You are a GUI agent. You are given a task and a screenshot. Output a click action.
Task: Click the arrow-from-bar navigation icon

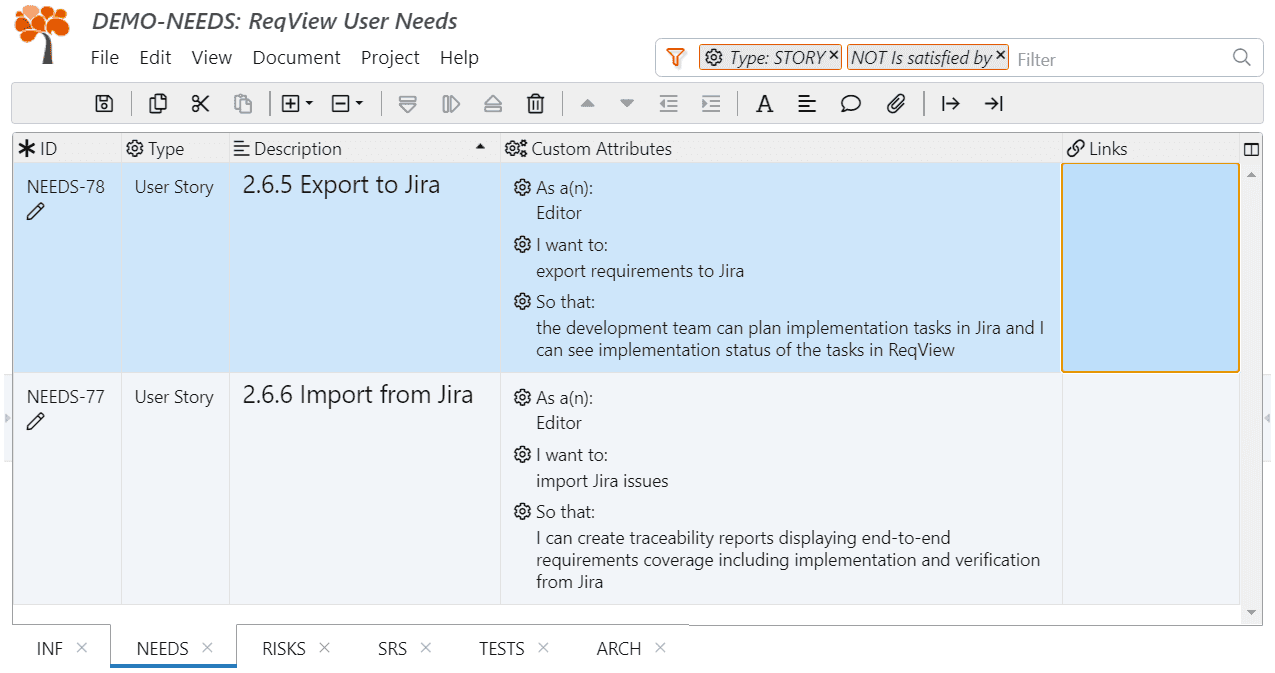tap(951, 103)
